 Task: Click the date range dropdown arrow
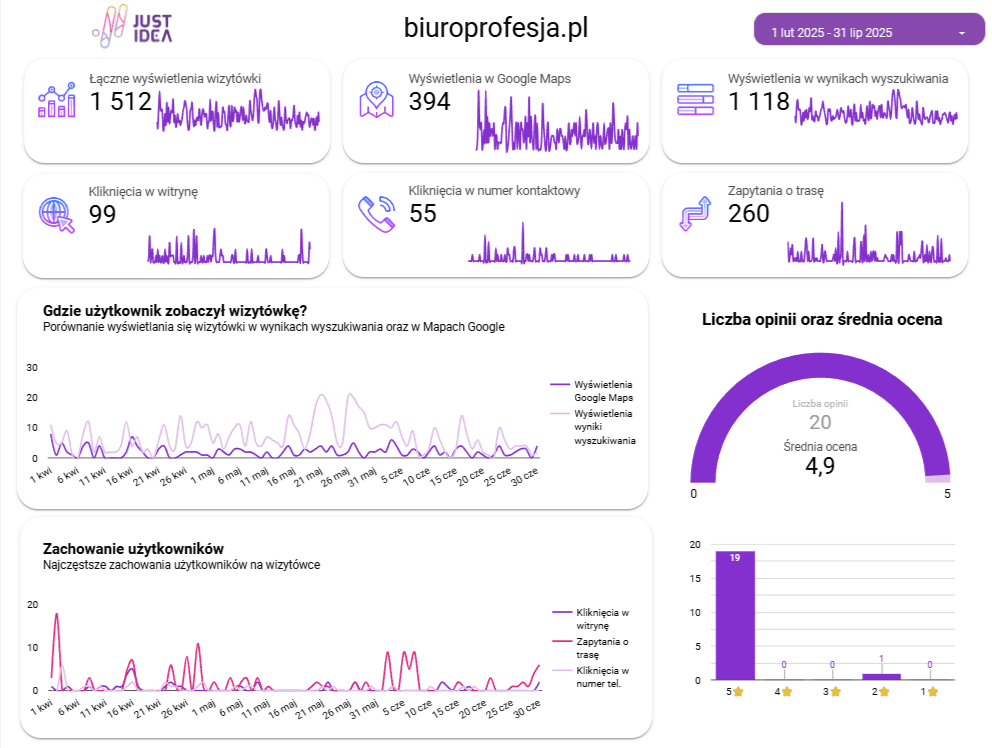(x=962, y=33)
